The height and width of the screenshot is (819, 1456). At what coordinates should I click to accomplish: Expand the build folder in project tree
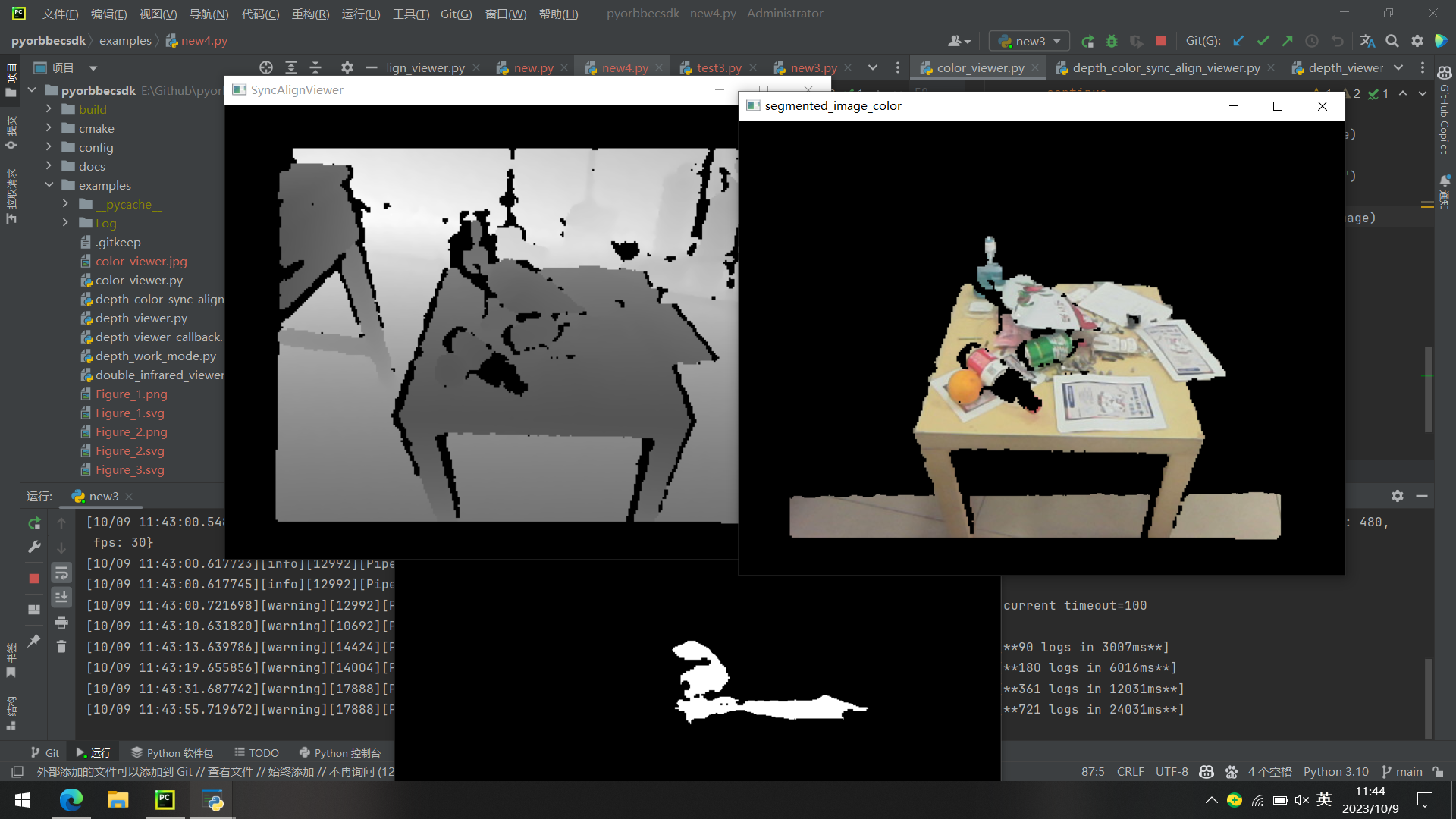(x=49, y=109)
